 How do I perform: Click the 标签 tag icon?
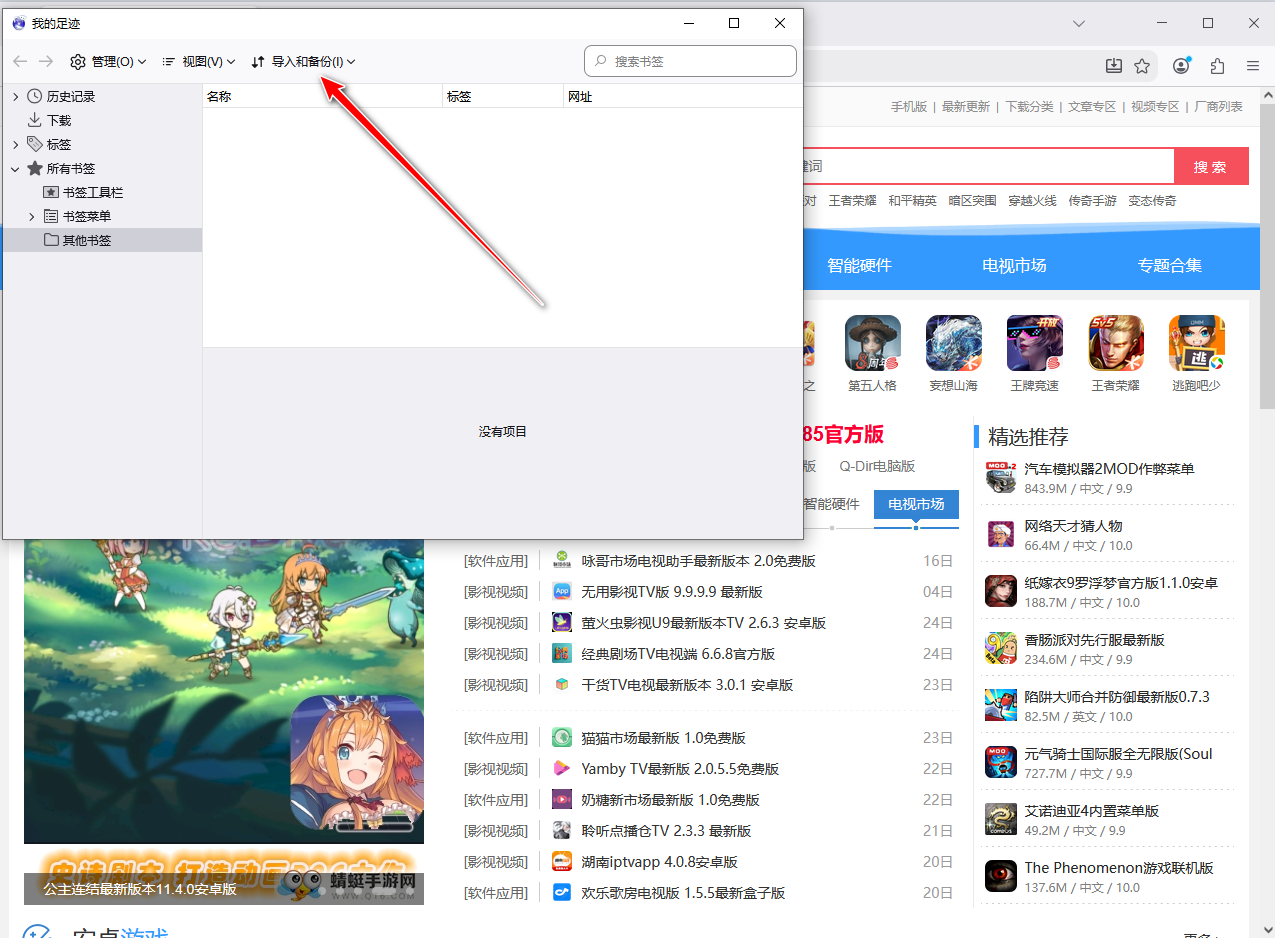[35, 144]
